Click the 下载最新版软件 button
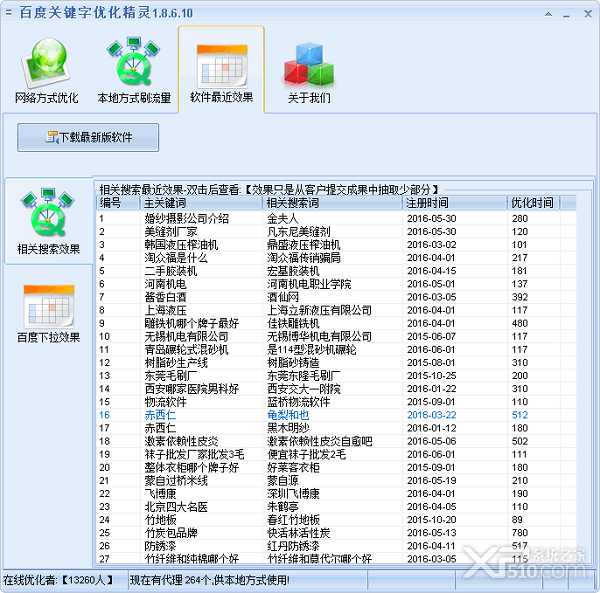Viewport: 600px width, 593px height. click(88, 137)
